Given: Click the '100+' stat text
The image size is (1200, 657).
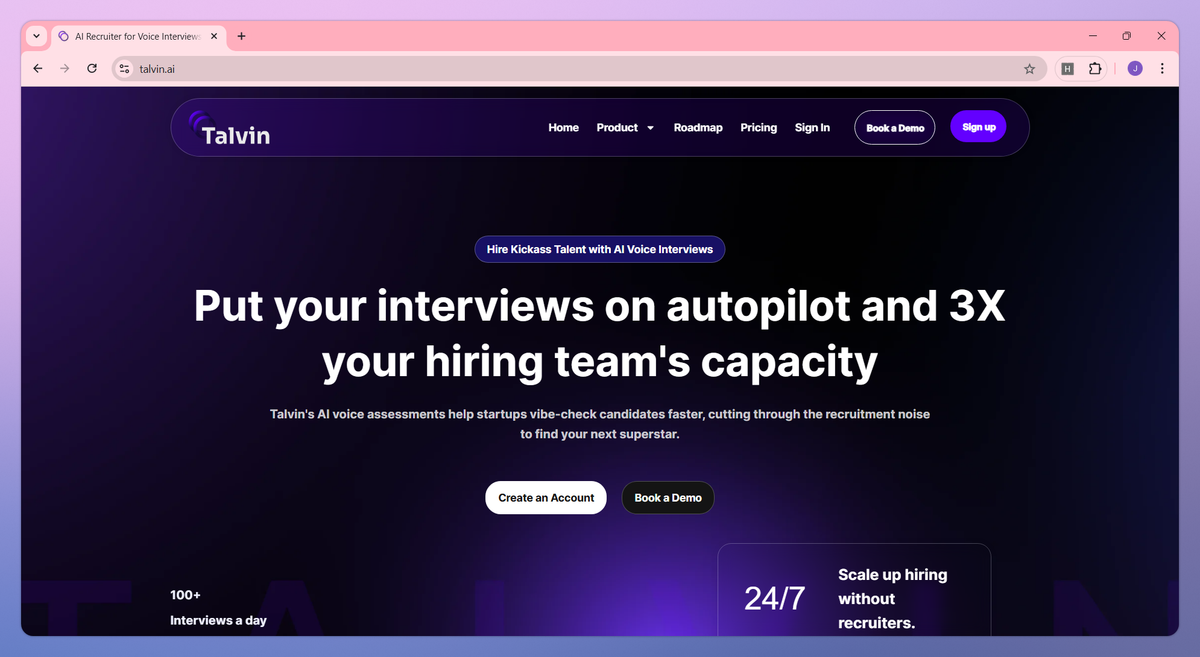Looking at the screenshot, I should click(185, 595).
